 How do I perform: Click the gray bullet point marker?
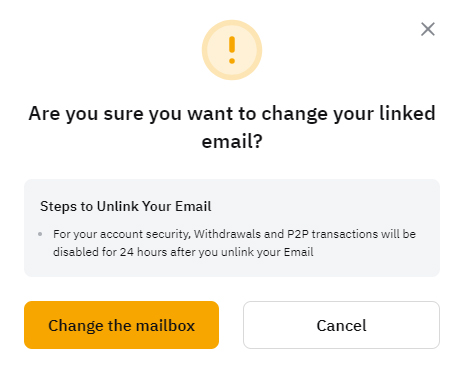(40, 234)
